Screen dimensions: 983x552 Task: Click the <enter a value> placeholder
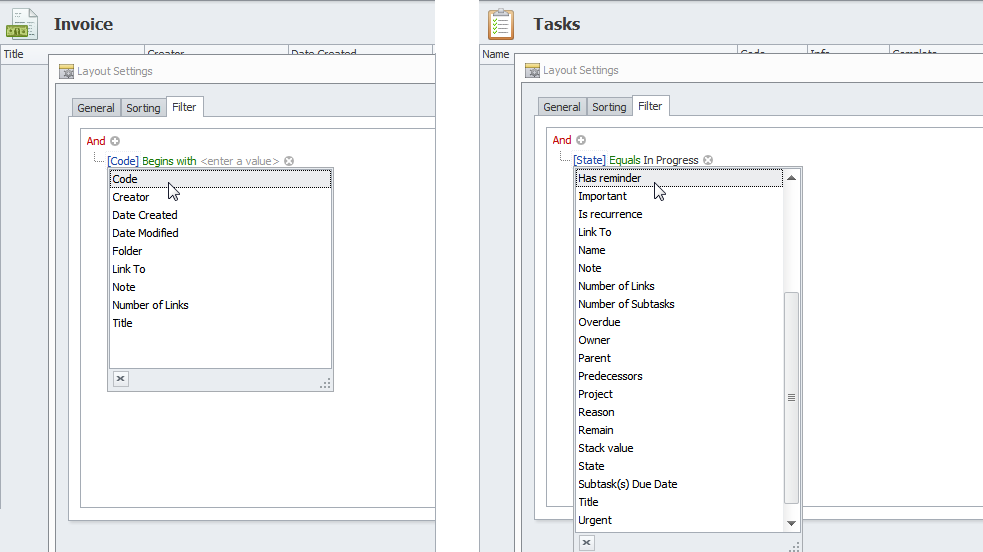coord(240,161)
